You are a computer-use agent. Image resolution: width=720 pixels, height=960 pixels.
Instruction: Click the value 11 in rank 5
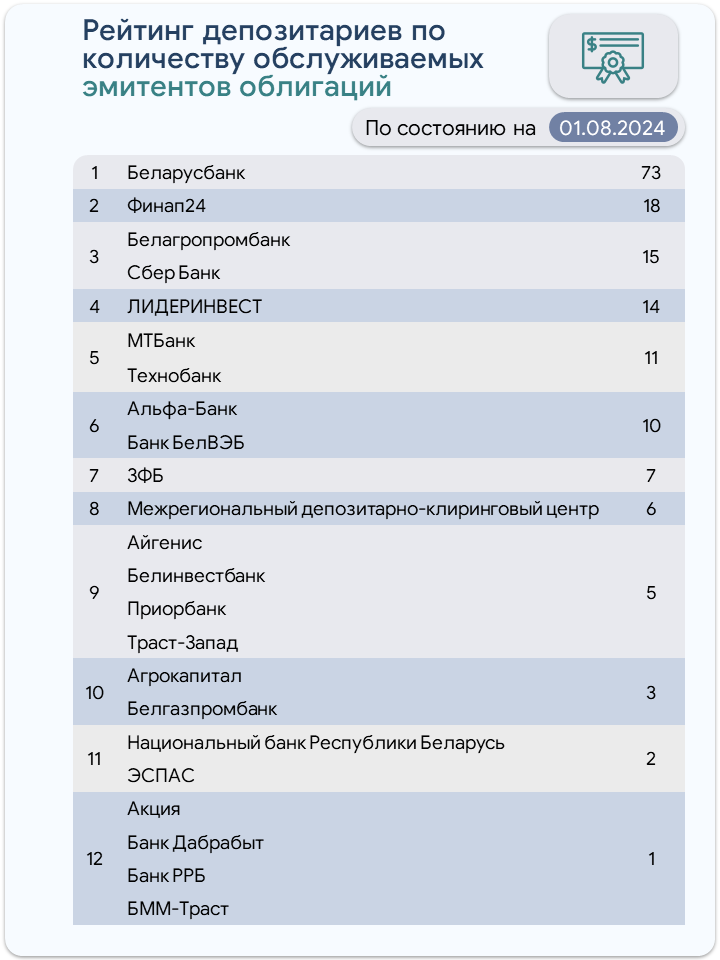[x=651, y=358]
